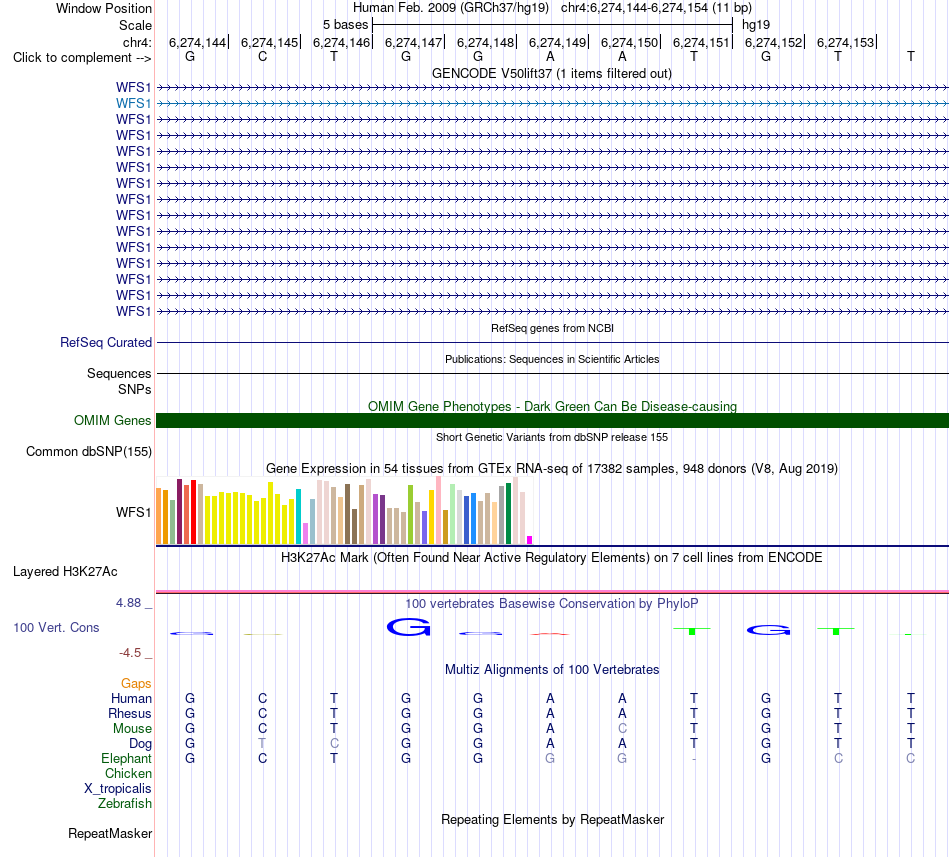The width and height of the screenshot is (950, 857).
Task: Click the Rhesus species label
Action: point(130,713)
